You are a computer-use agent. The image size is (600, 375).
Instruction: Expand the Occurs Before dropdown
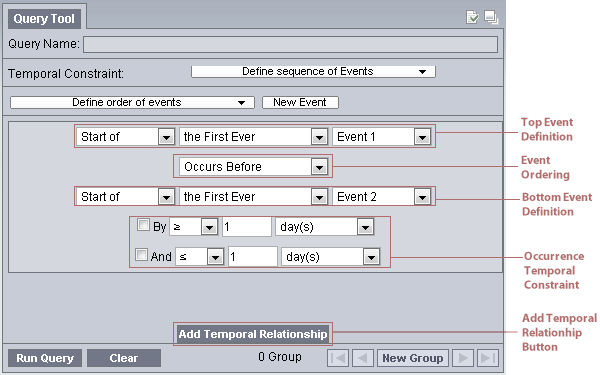click(x=253, y=167)
